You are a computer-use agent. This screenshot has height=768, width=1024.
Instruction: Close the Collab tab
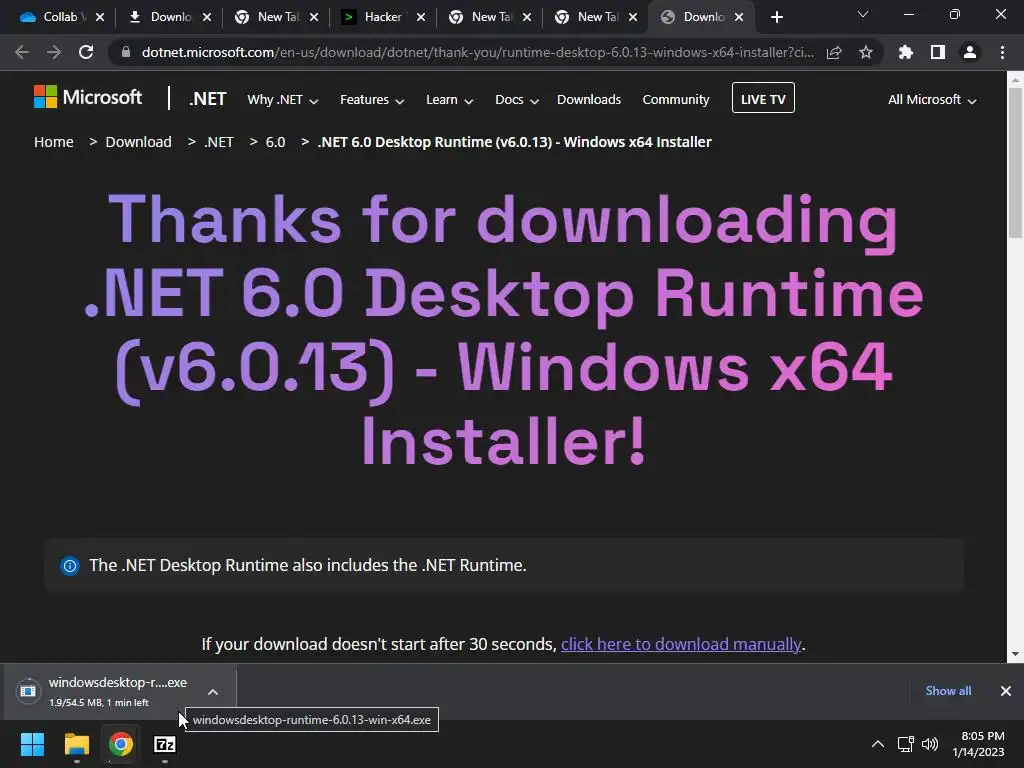tap(100, 18)
